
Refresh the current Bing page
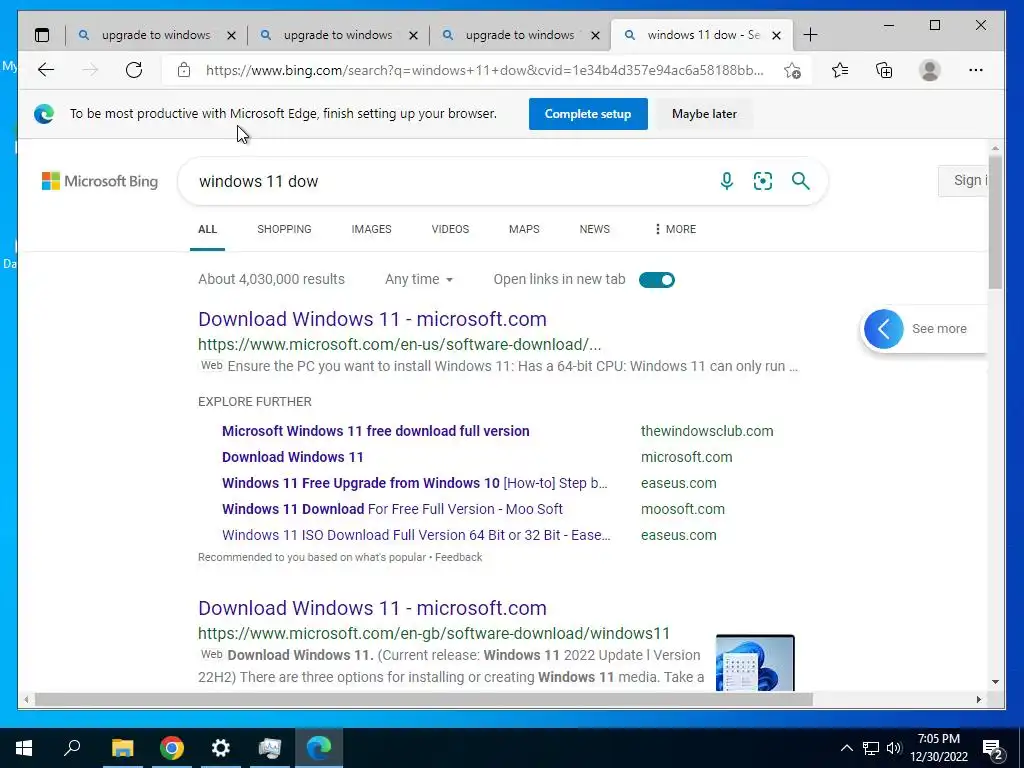coord(134,70)
